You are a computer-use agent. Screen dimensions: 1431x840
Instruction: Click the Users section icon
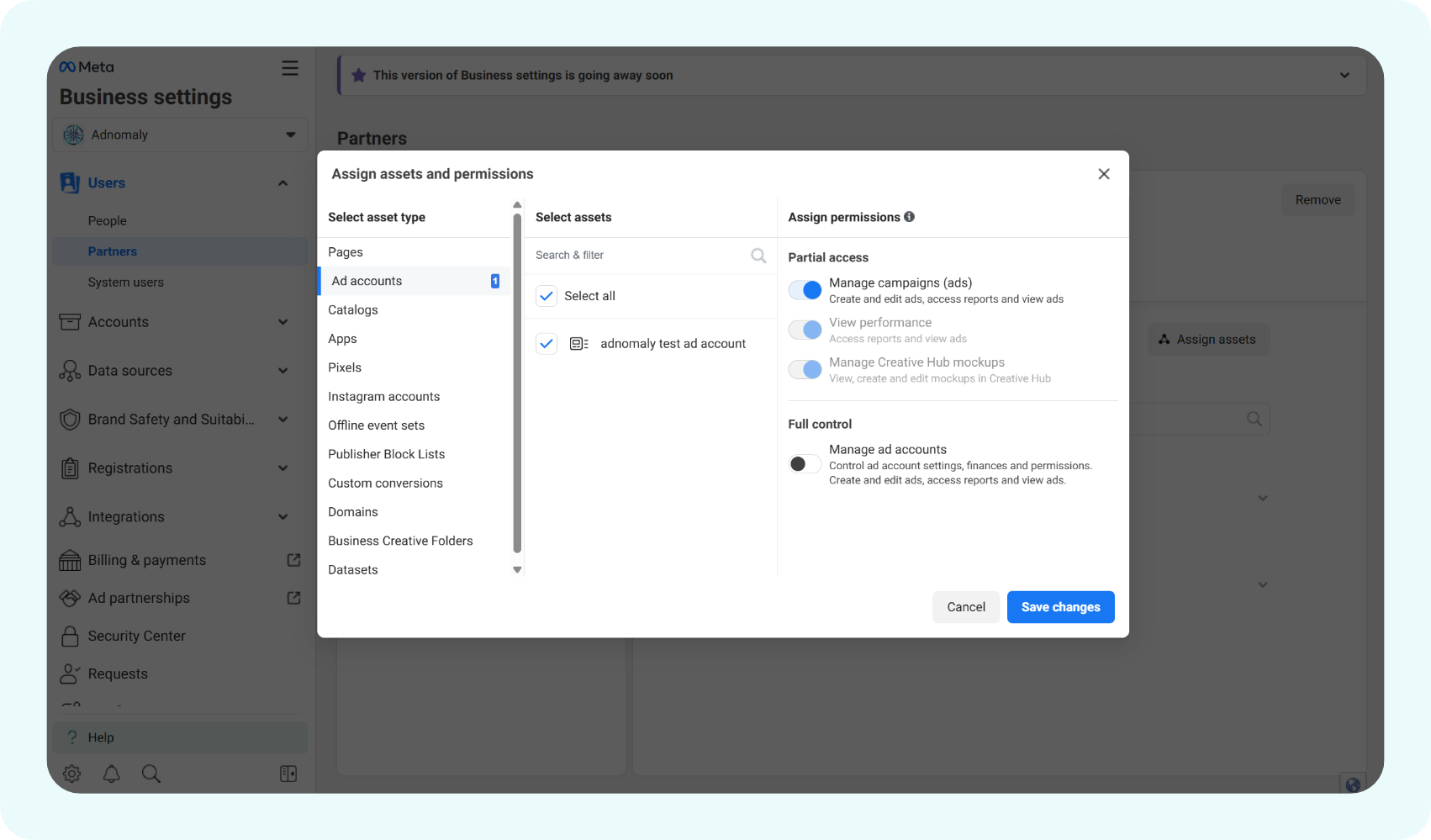(x=70, y=182)
